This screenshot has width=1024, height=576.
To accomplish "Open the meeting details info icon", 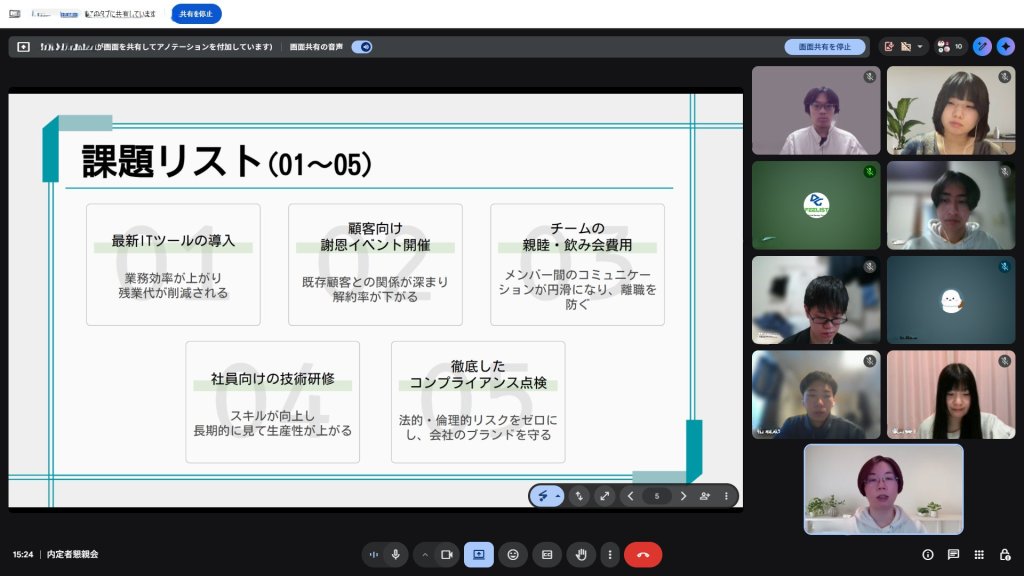I will click(928, 554).
